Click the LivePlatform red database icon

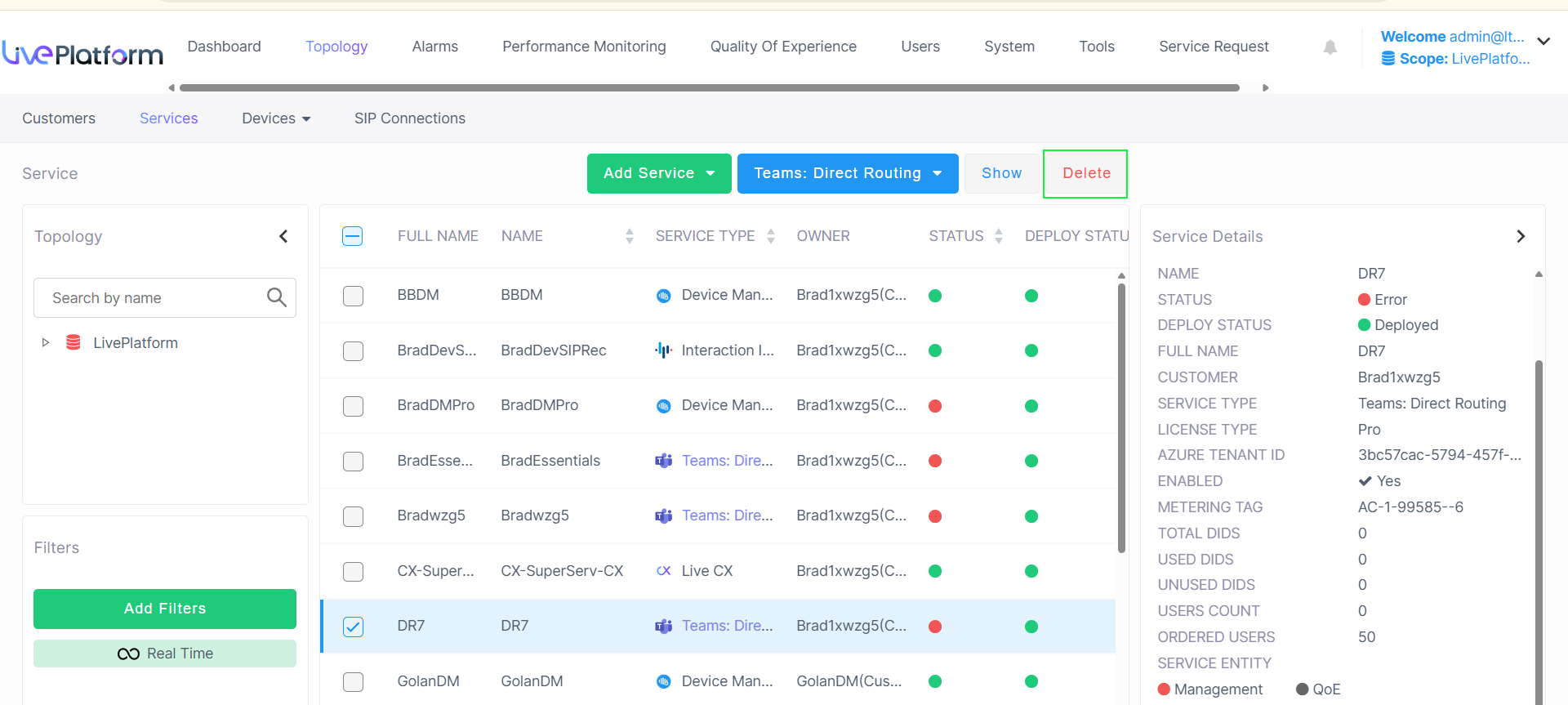pyautogui.click(x=73, y=342)
